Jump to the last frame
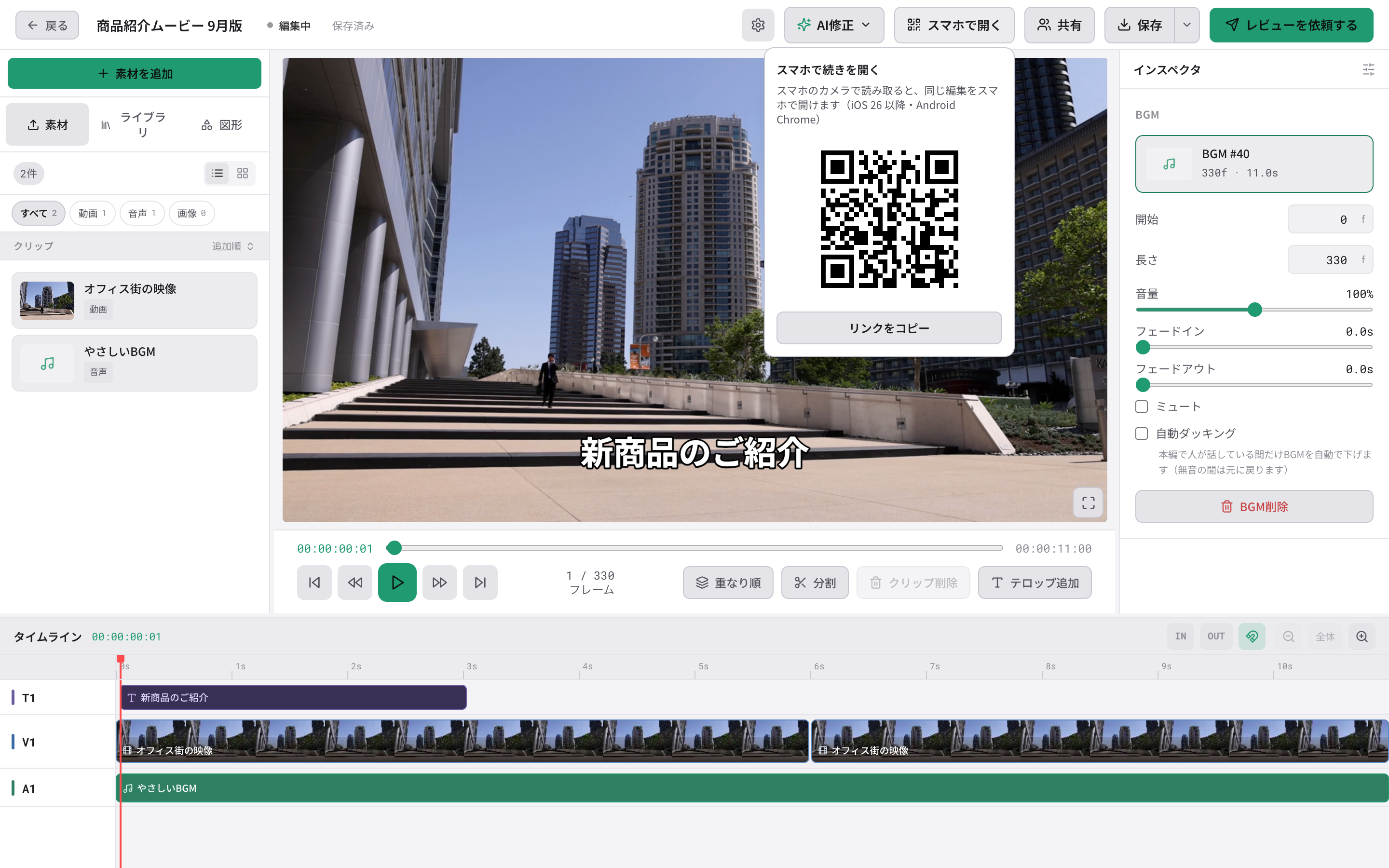The image size is (1389, 868). (x=480, y=583)
